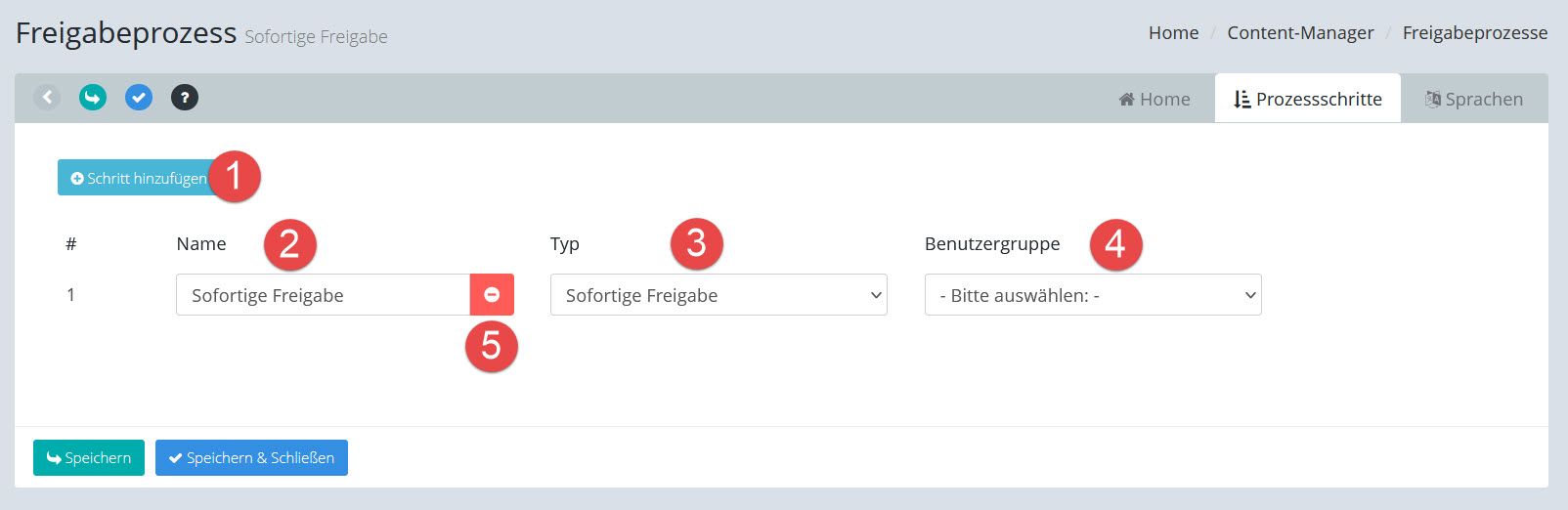Viewport: 1568px width, 510px height.
Task: Open the Sprachen tab
Action: (1473, 100)
